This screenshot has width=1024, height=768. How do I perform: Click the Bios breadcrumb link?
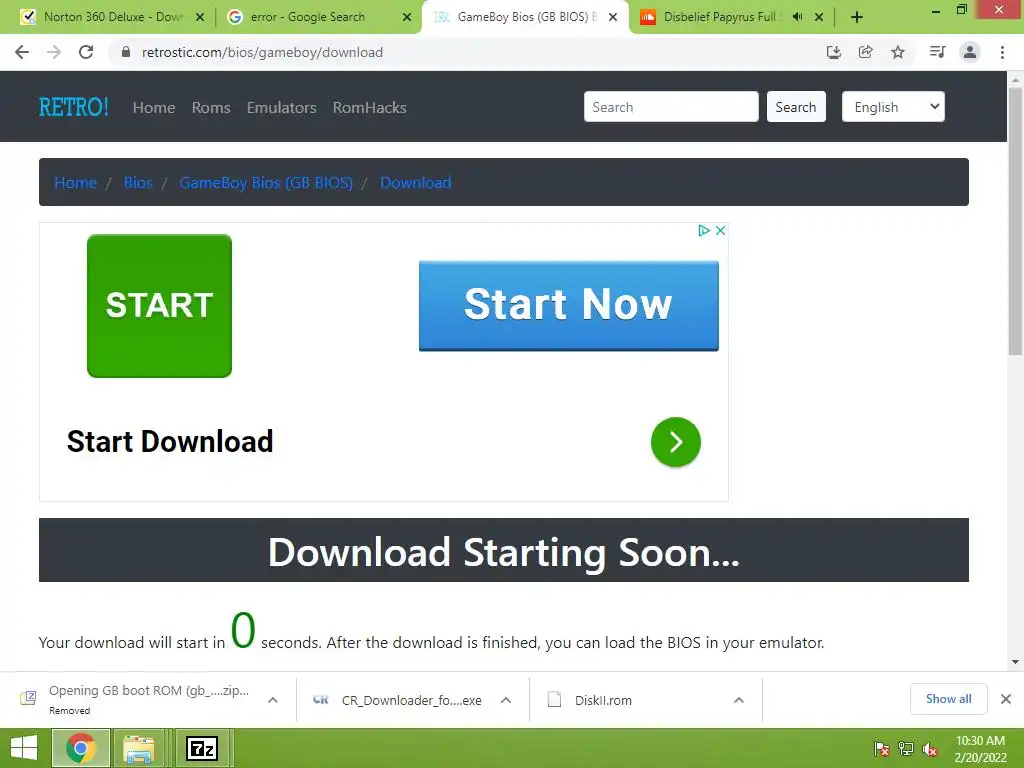(138, 183)
